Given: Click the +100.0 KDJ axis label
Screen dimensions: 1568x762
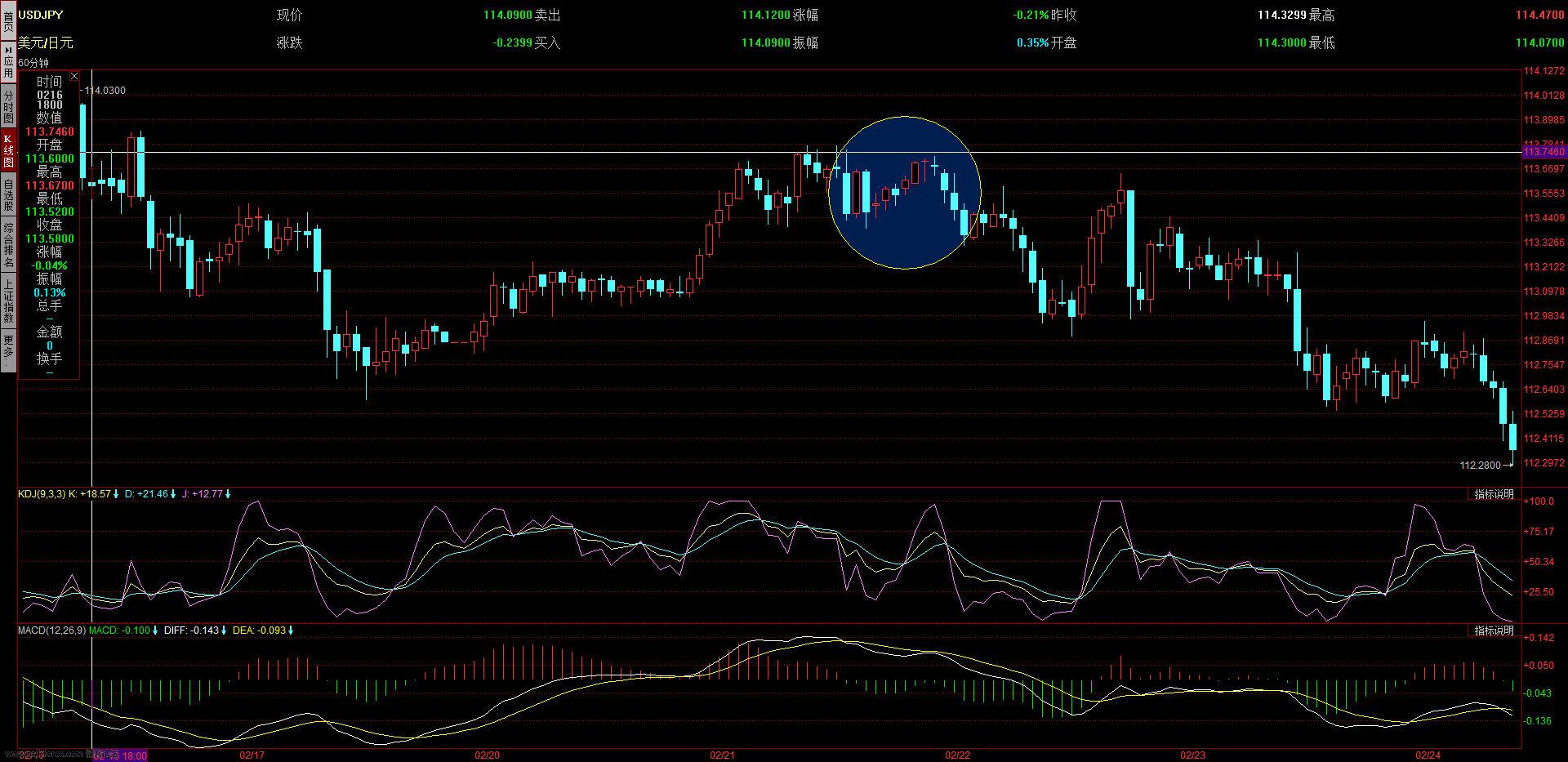Looking at the screenshot, I should (x=1539, y=501).
